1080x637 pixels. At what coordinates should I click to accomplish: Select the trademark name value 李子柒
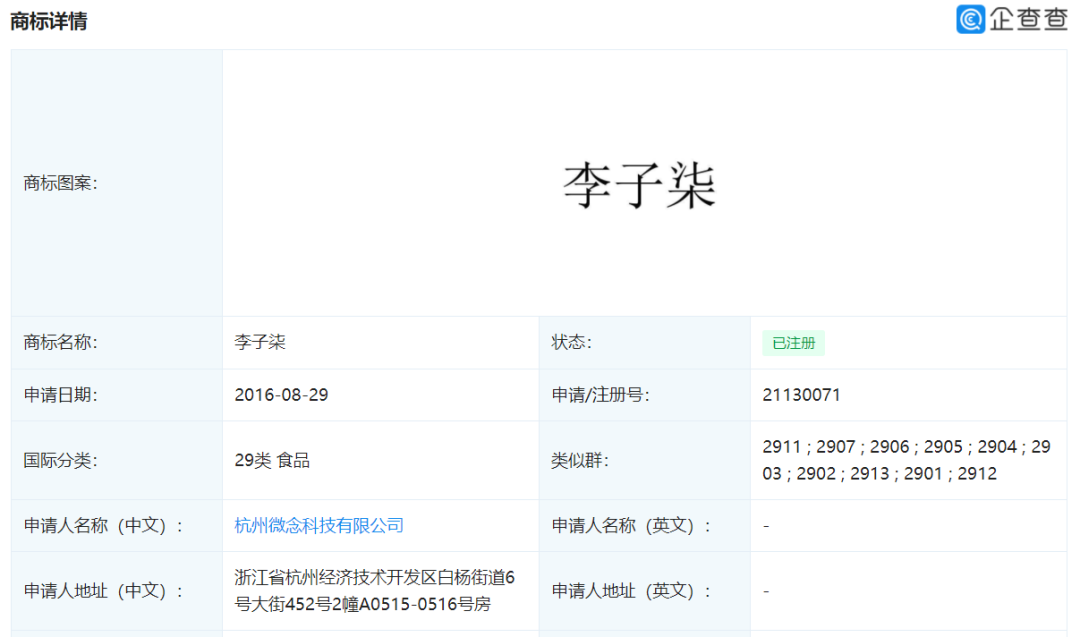click(x=260, y=342)
